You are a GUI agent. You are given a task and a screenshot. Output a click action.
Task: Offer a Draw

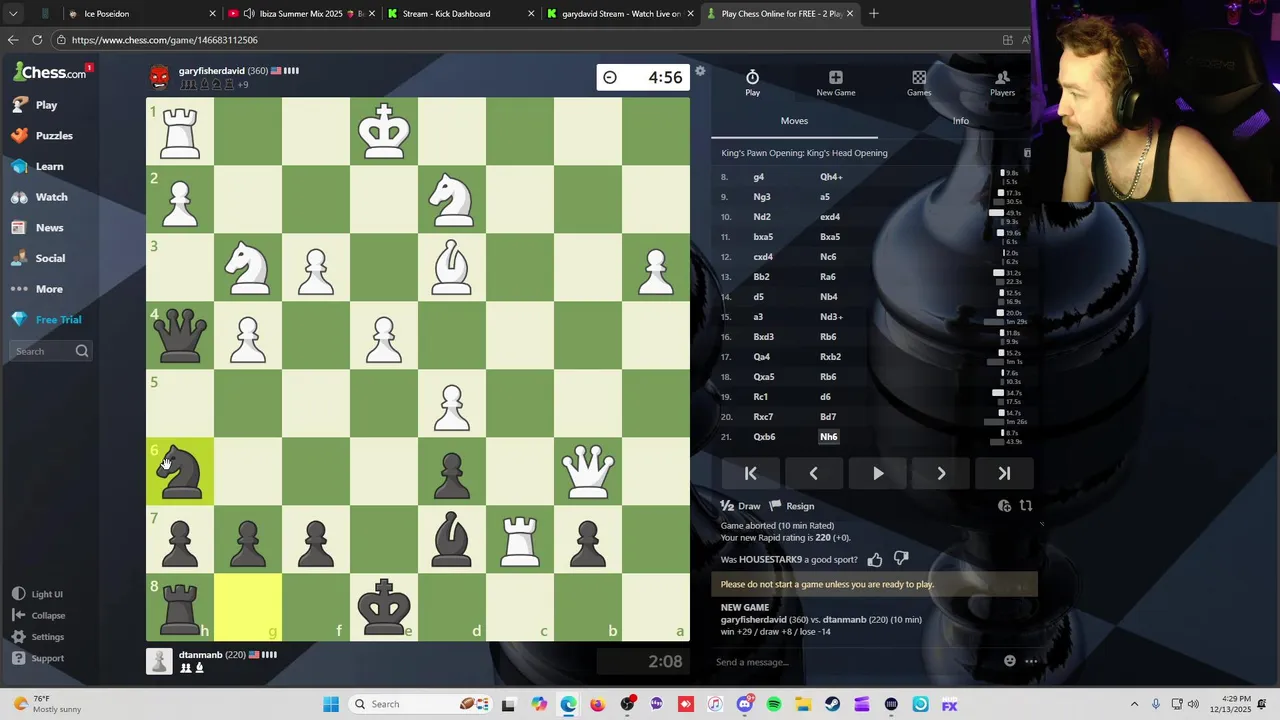pyautogui.click(x=741, y=506)
